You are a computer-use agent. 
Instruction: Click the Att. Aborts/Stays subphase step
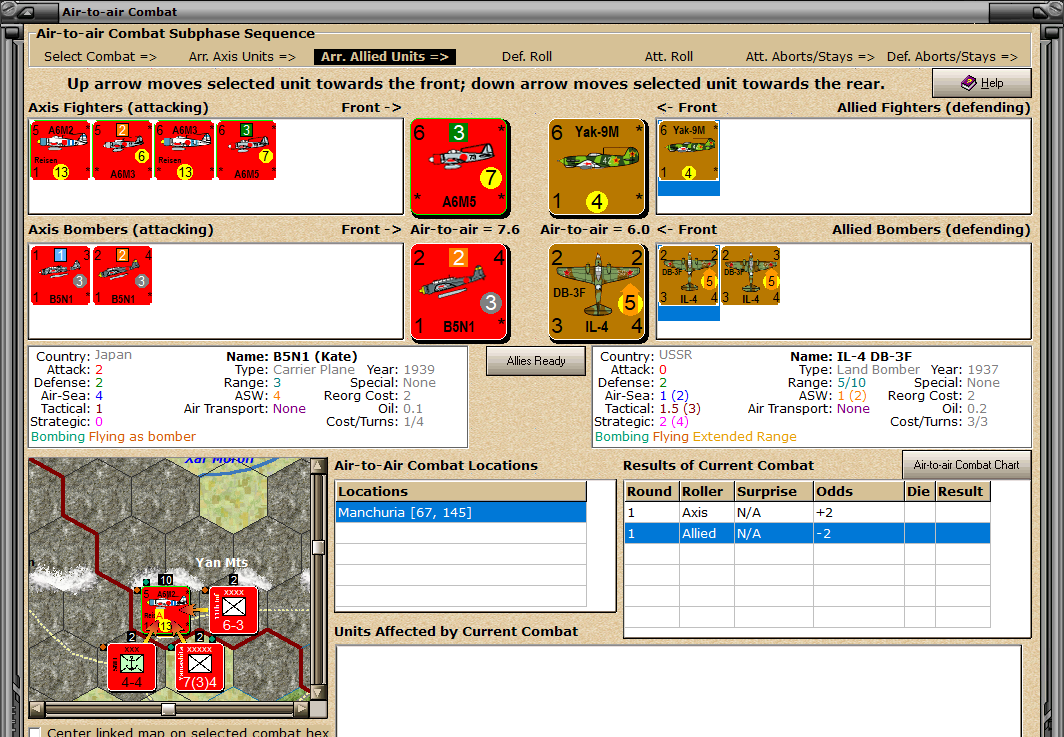point(810,57)
